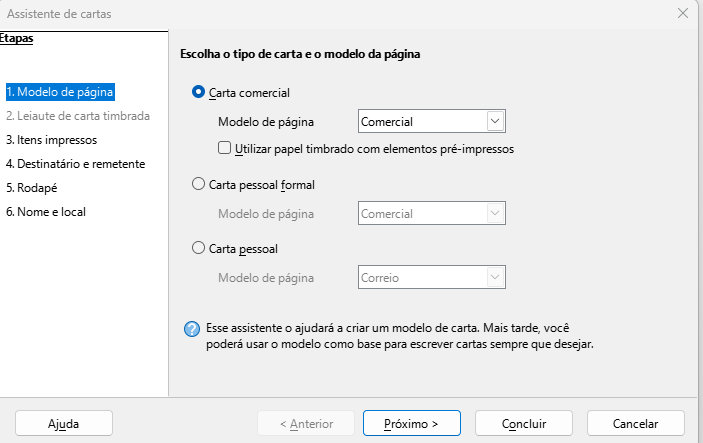Jump to step 3. Itens impressos
The width and height of the screenshot is (703, 443).
tap(52, 140)
